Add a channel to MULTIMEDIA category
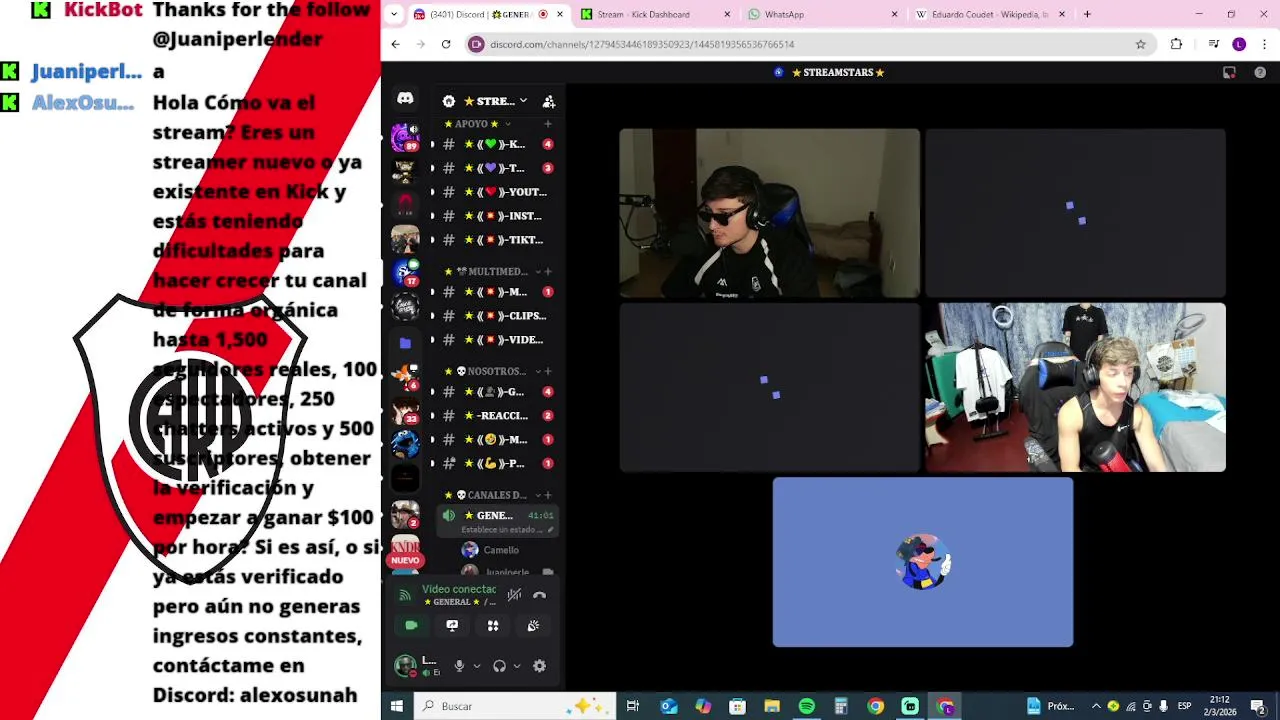Image resolution: width=1280 pixels, height=720 pixels. 547,271
